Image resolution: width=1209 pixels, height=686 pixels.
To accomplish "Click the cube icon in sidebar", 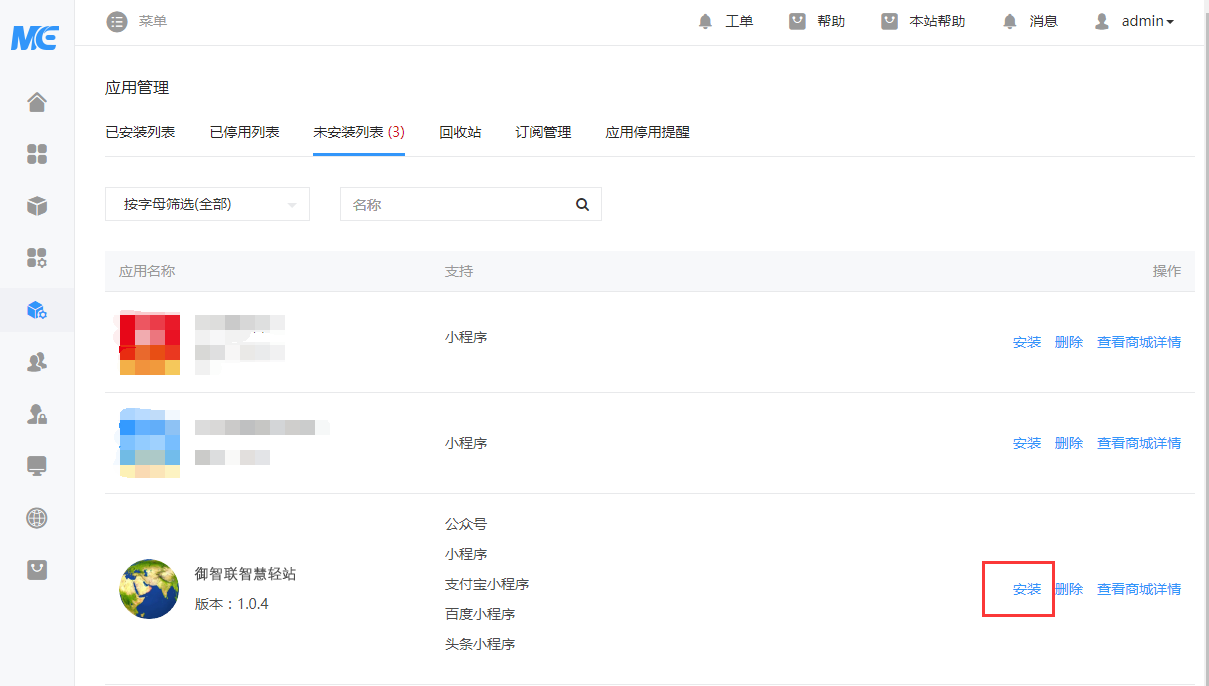I will pos(37,206).
